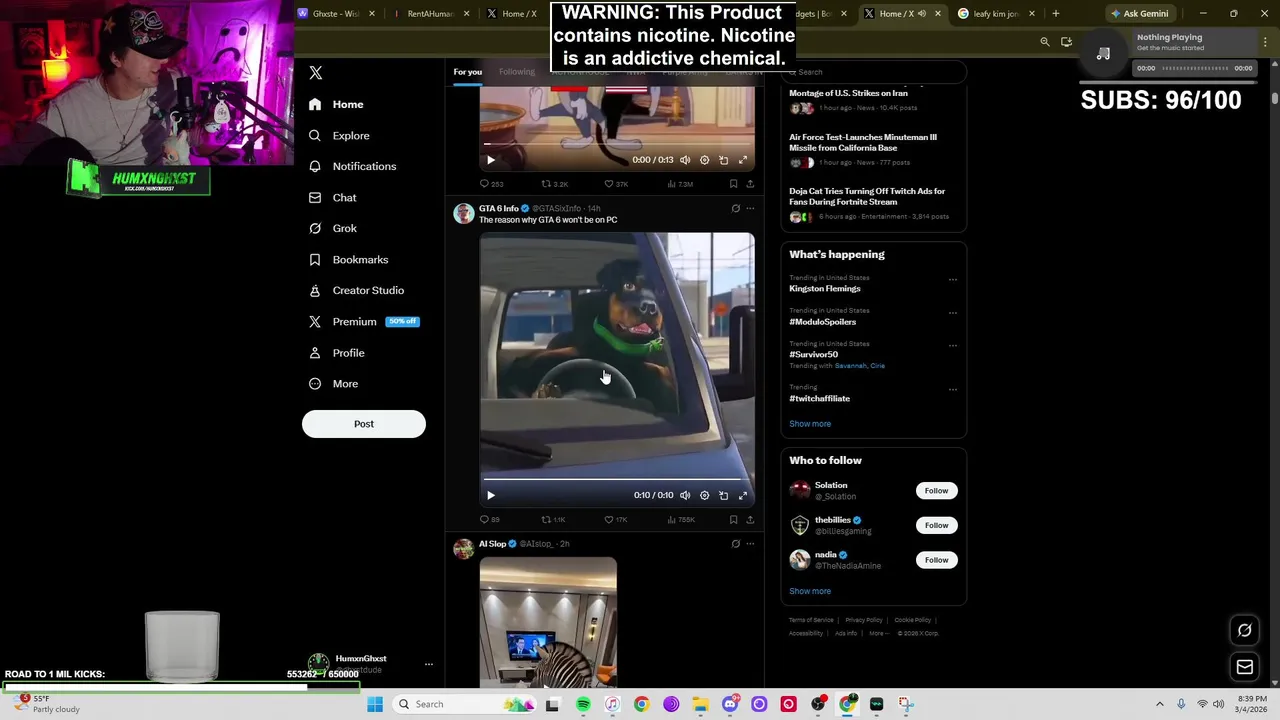Image resolution: width=1280 pixels, height=720 pixels.
Task: Click Grok icon on GTA 6 Info post
Action: [736, 209]
